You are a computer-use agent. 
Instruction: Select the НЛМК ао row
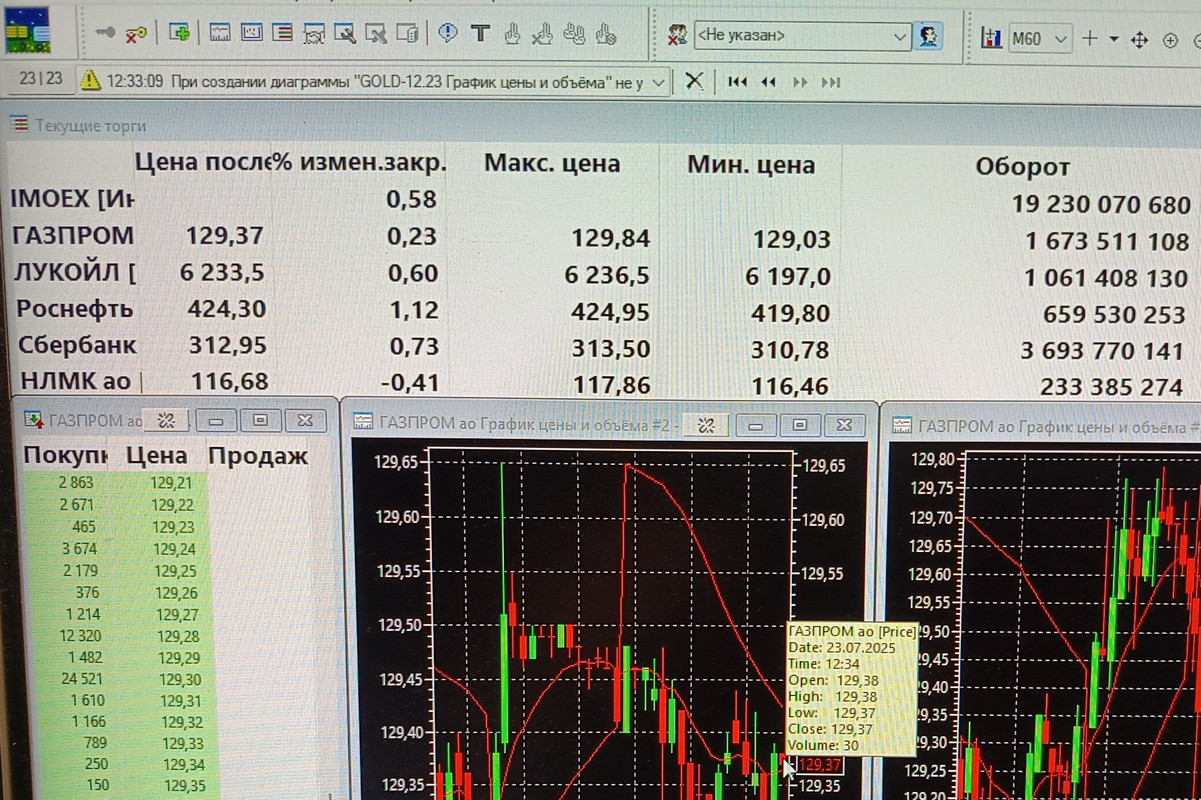click(600, 384)
